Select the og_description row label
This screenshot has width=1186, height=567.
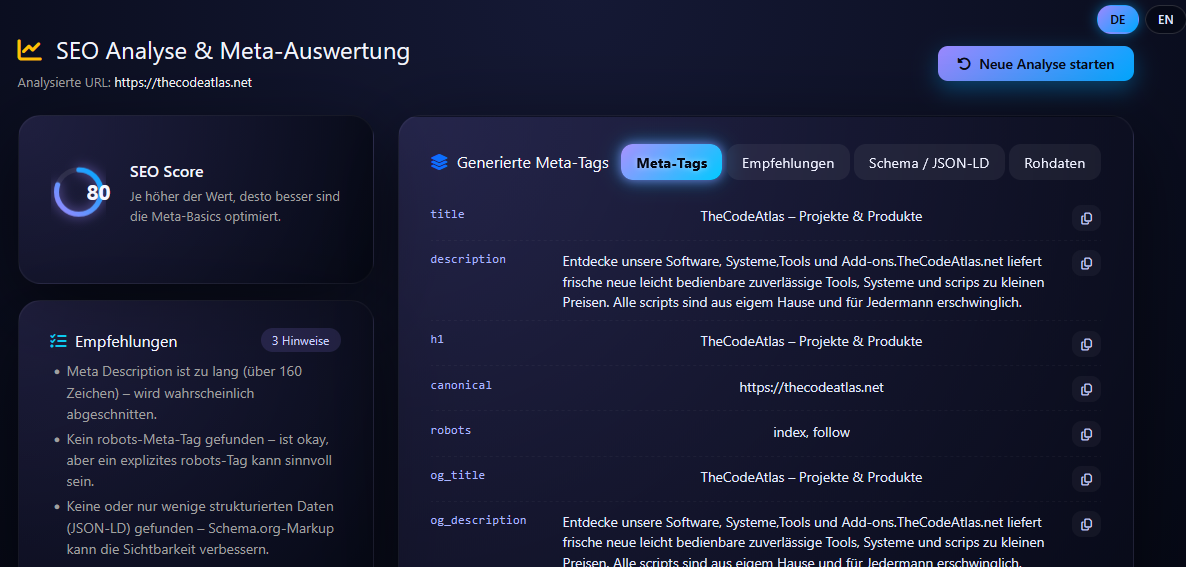coord(478,520)
